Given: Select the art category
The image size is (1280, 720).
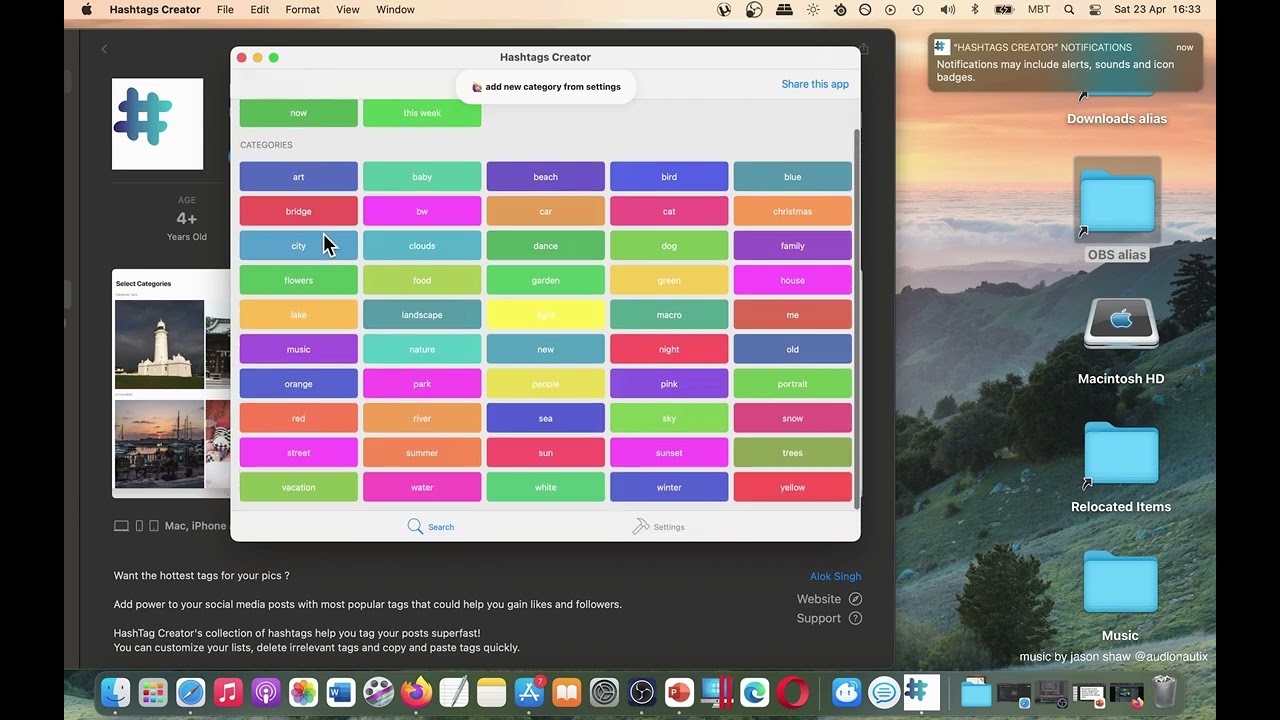Looking at the screenshot, I should [x=298, y=177].
